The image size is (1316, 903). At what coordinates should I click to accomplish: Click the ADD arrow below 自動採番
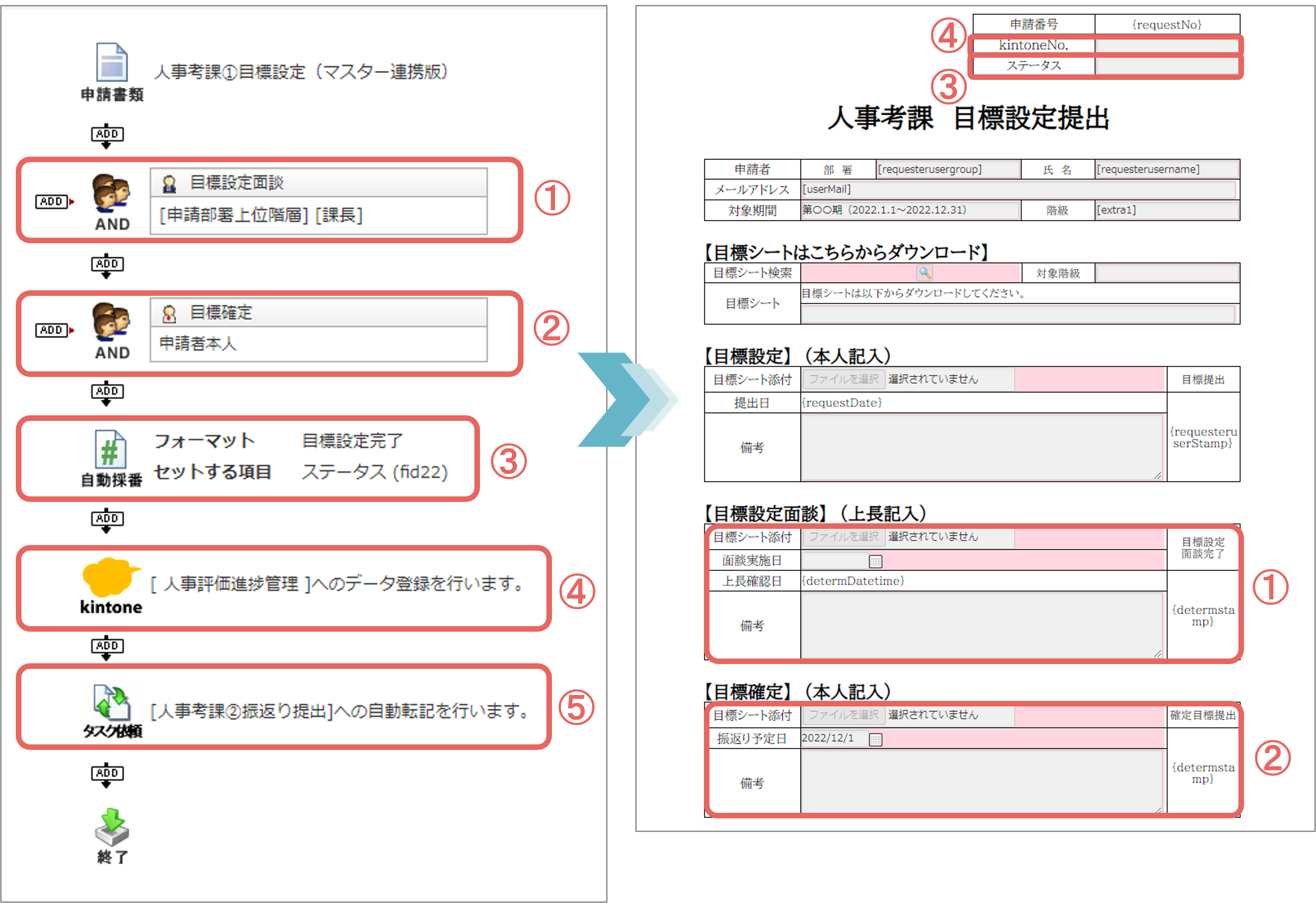coord(107,521)
